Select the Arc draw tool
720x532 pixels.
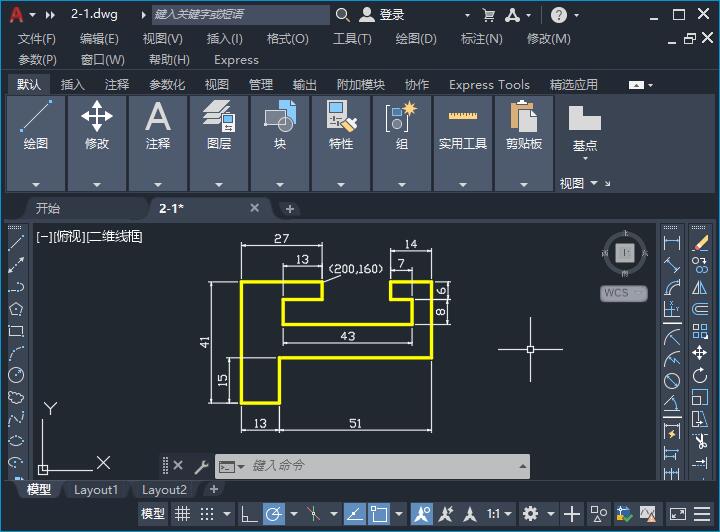(x=16, y=353)
